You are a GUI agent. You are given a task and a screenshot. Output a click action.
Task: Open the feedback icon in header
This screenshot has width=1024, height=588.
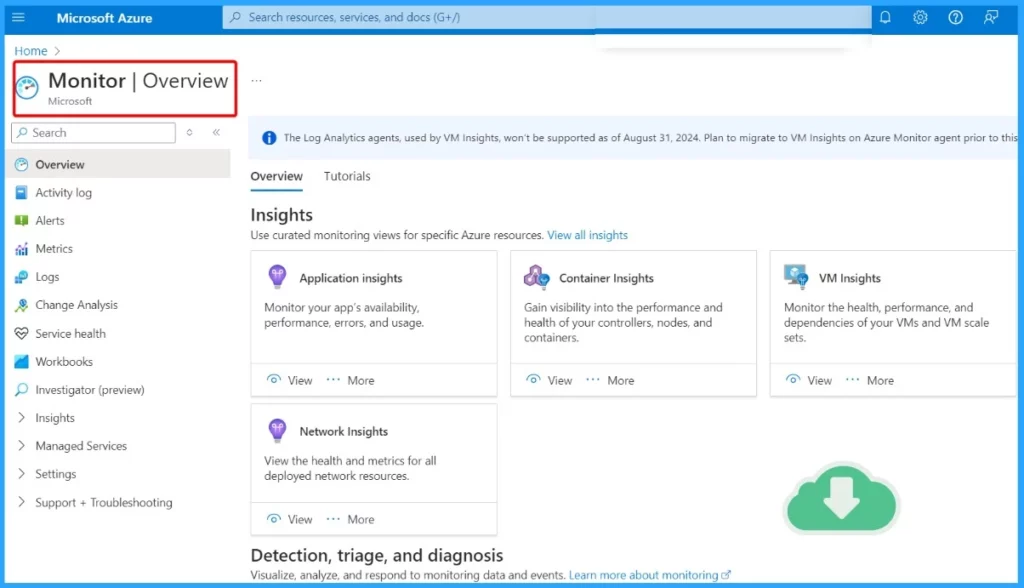point(991,17)
